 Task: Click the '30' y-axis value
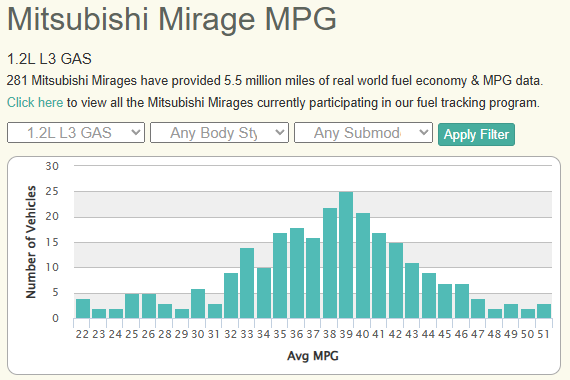pyautogui.click(x=52, y=166)
